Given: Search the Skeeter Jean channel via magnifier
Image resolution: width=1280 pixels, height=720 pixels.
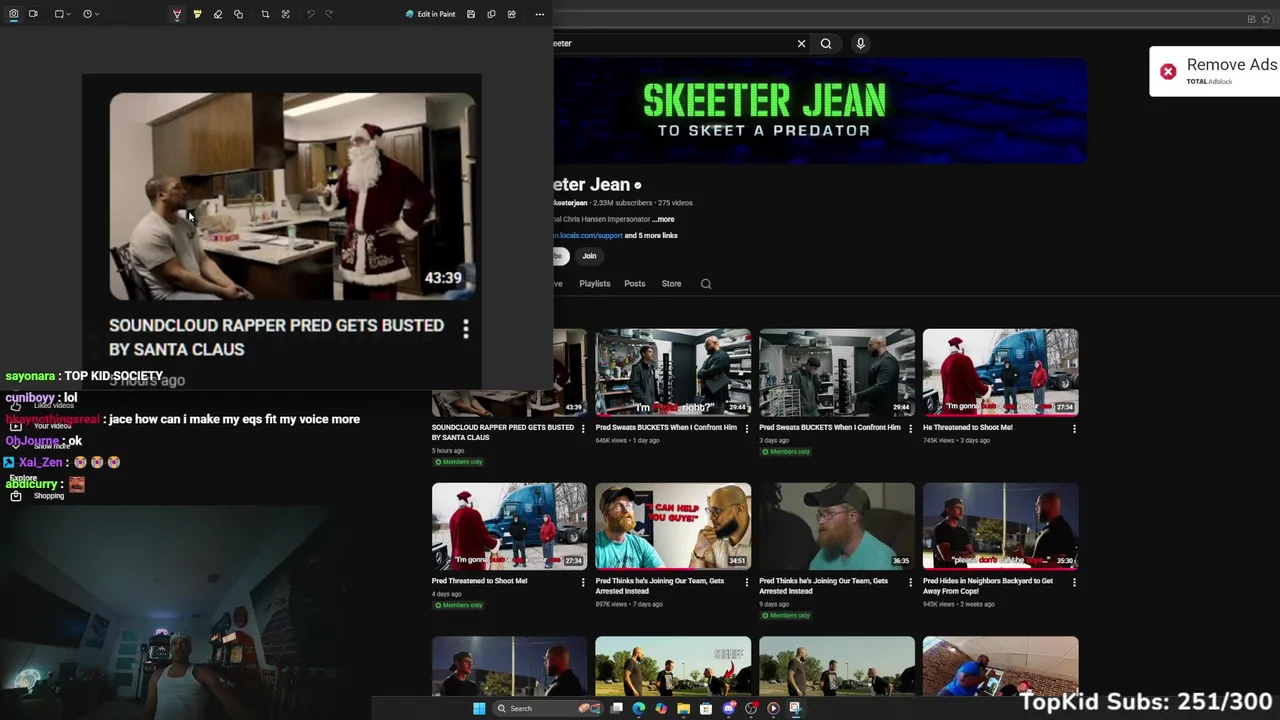Looking at the screenshot, I should coord(706,284).
